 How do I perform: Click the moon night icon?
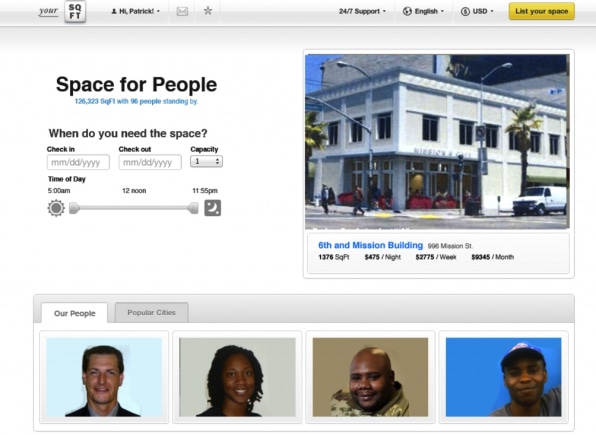point(212,208)
